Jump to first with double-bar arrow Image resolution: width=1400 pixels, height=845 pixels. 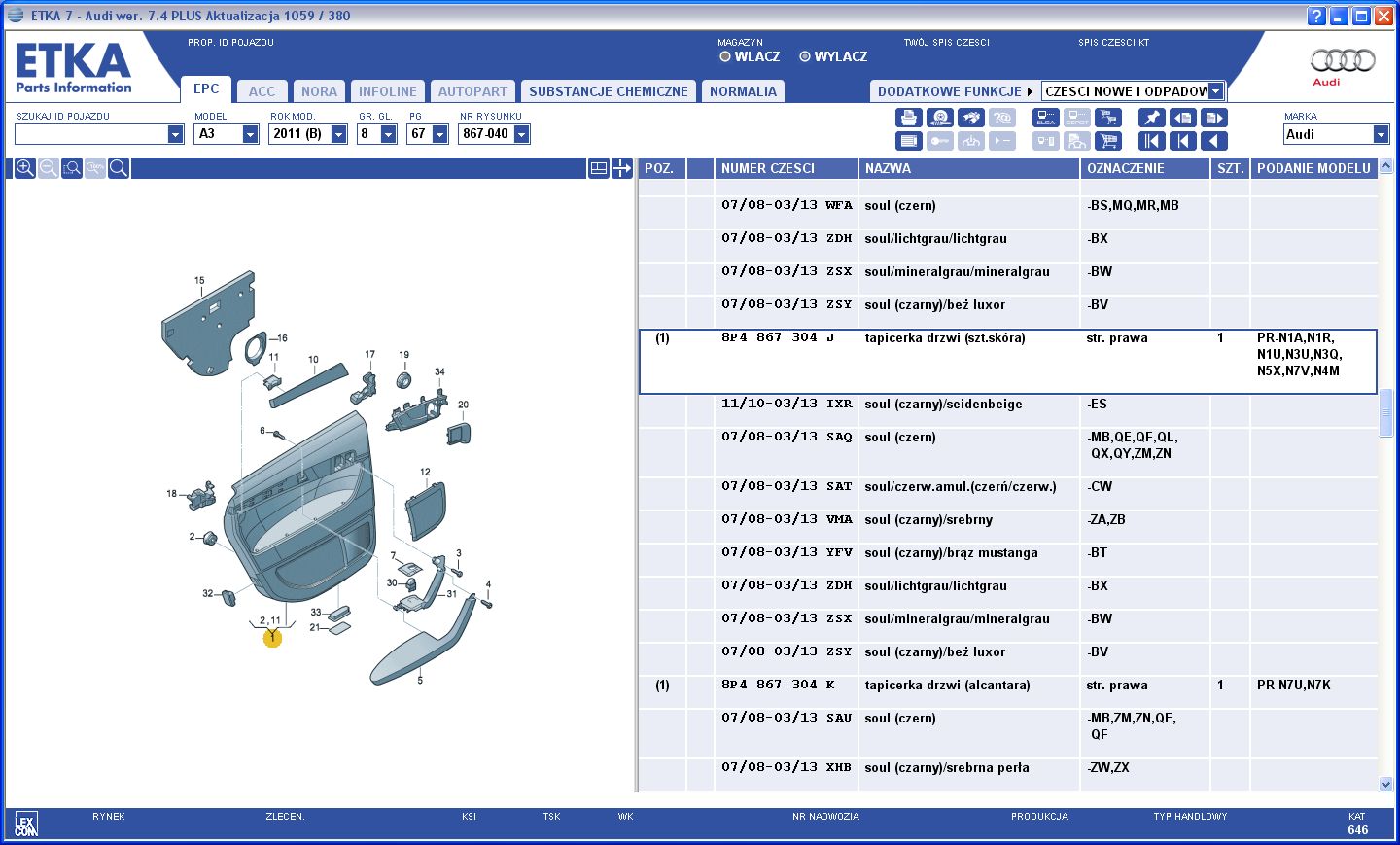click(1152, 141)
